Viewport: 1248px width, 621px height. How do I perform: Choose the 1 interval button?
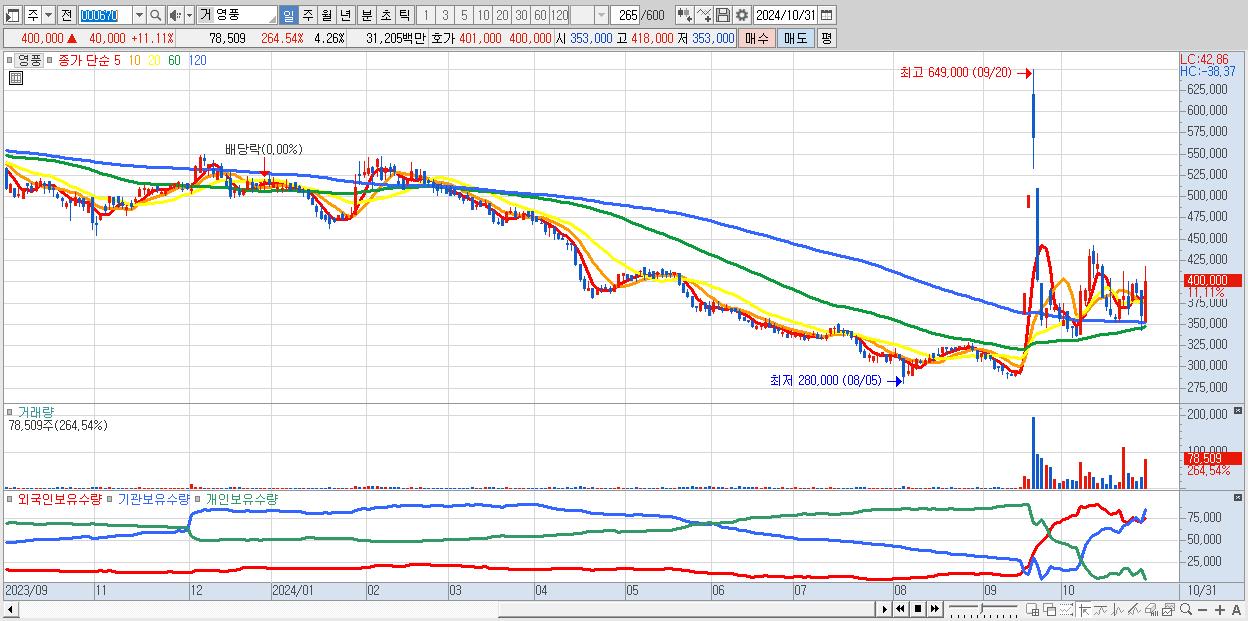[426, 15]
